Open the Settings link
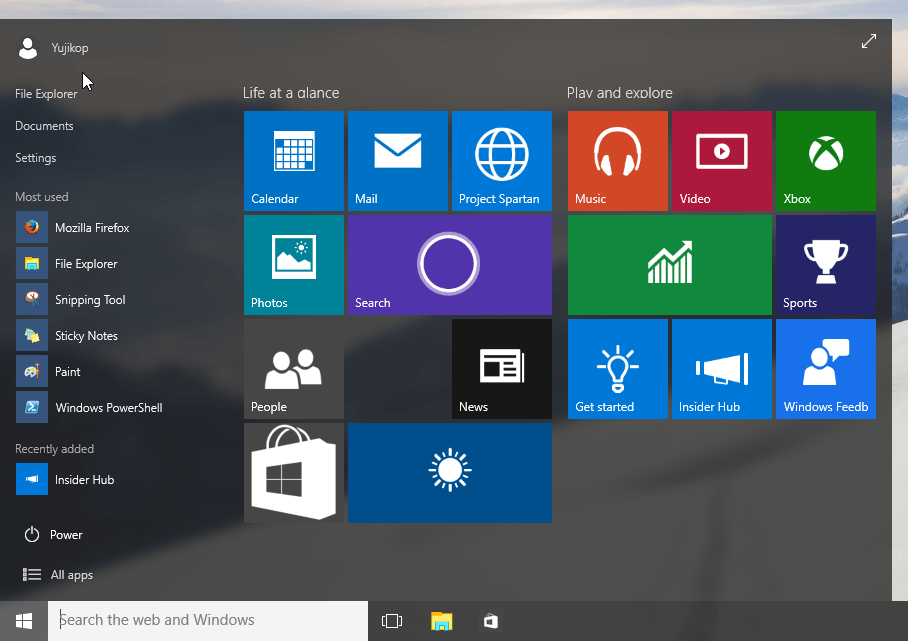 point(35,157)
